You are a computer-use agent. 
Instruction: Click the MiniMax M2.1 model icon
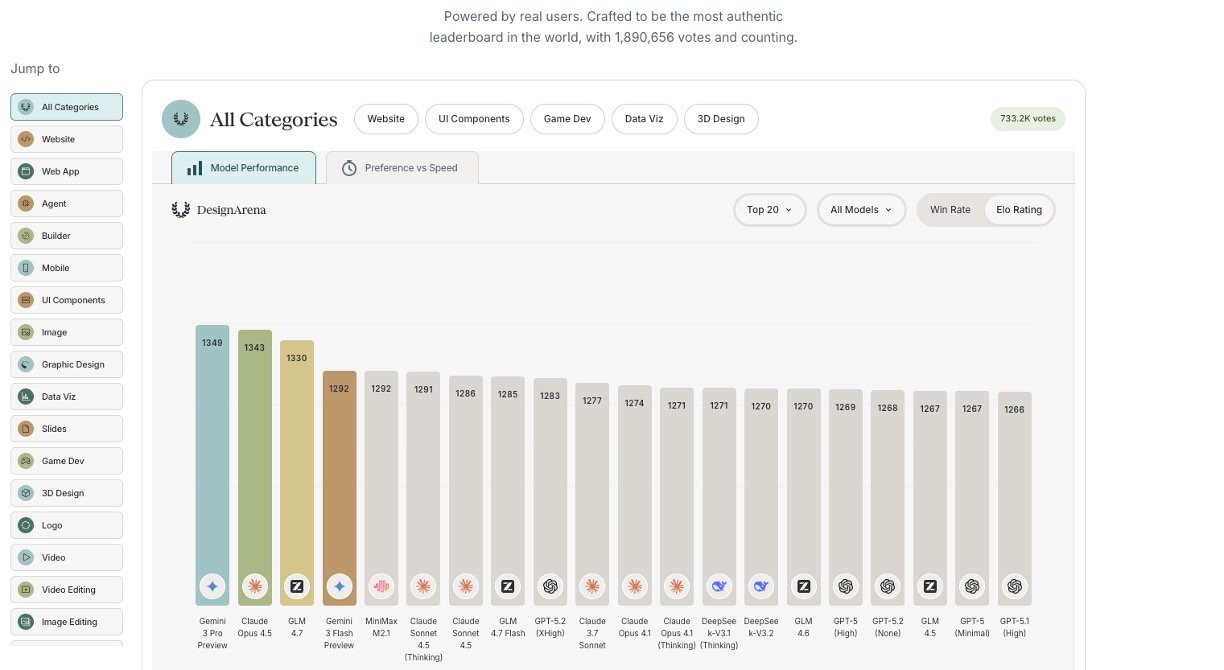click(381, 587)
